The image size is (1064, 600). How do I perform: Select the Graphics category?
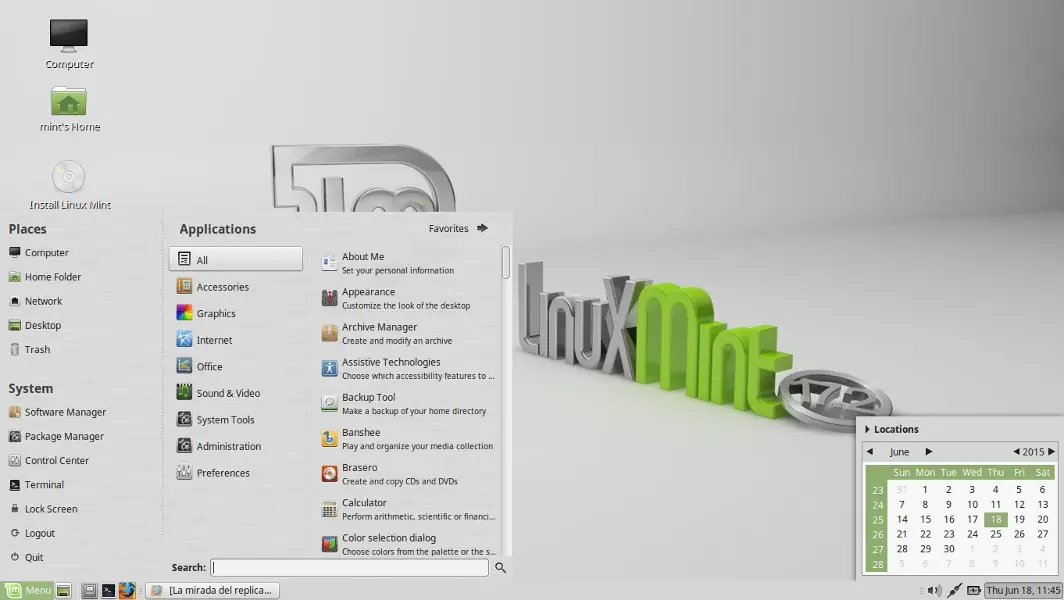point(236,313)
